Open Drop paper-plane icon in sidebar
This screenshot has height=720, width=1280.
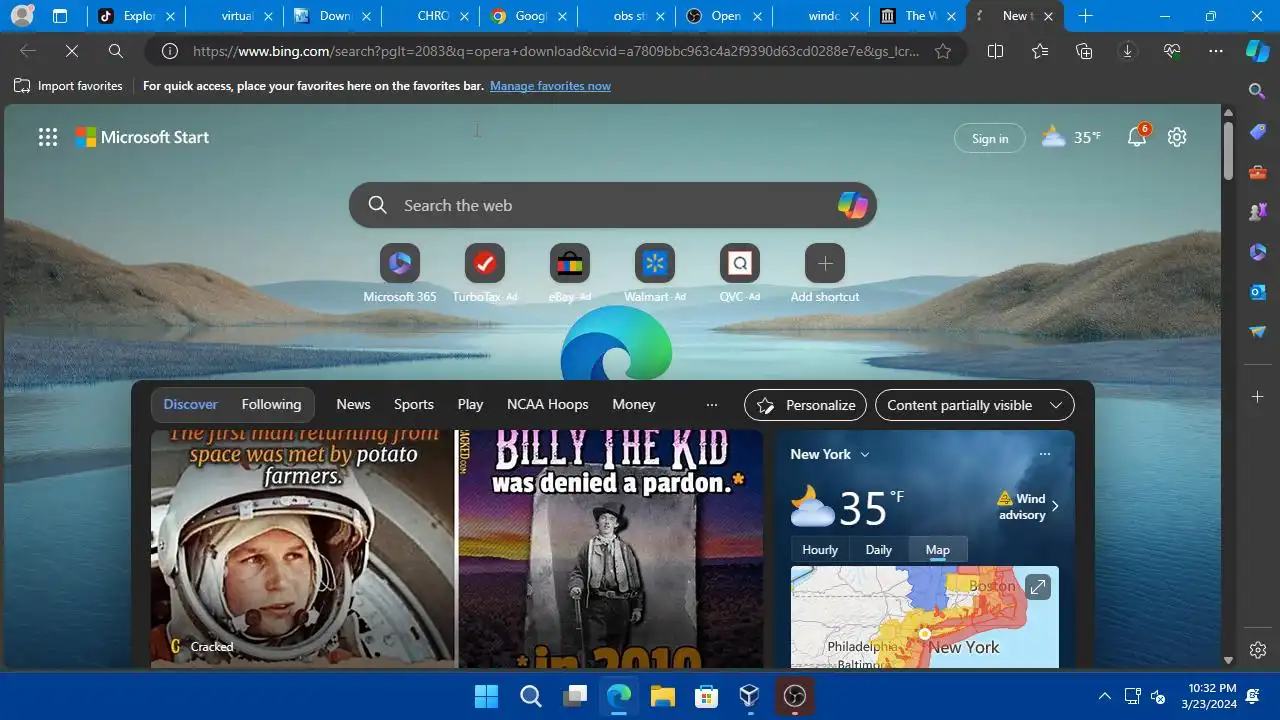coord(1258,332)
